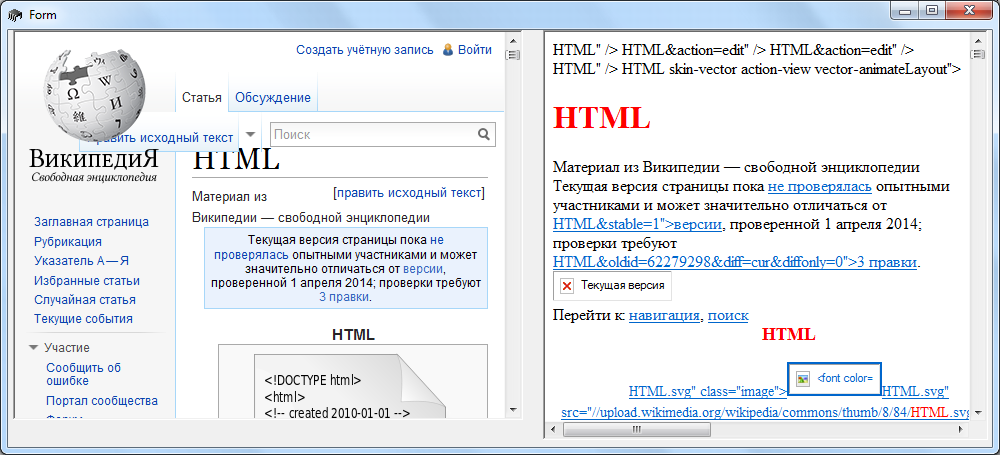
Task: Go to Заглавная страница in sidebar
Action: pos(91,221)
